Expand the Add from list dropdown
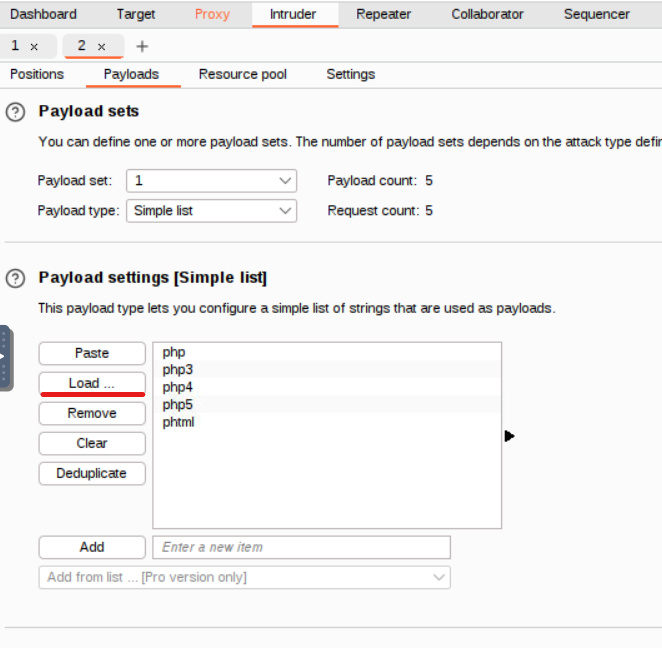The width and height of the screenshot is (662, 648). coord(244,577)
